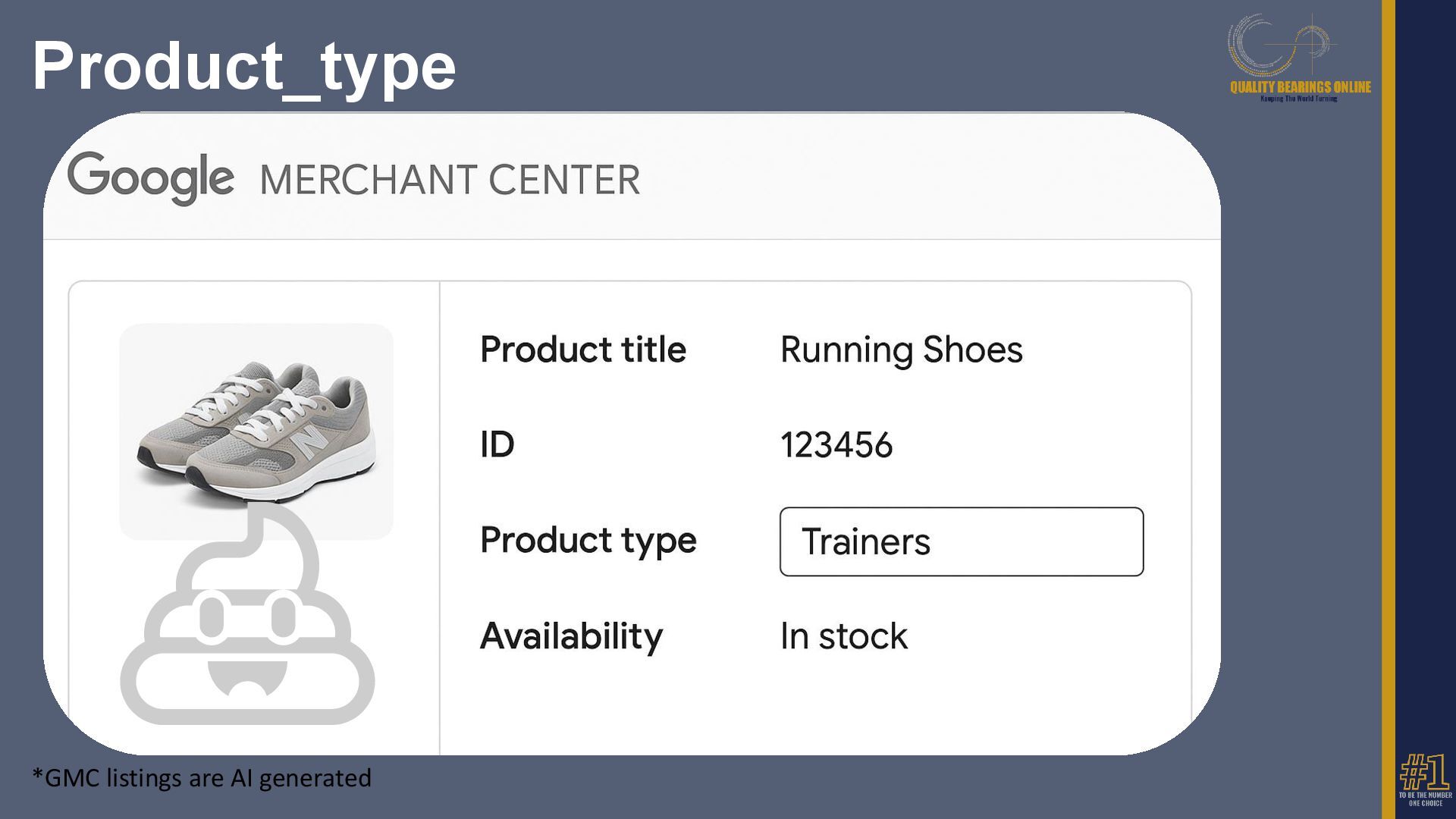
Task: Click the Availability label
Action: pos(571,635)
